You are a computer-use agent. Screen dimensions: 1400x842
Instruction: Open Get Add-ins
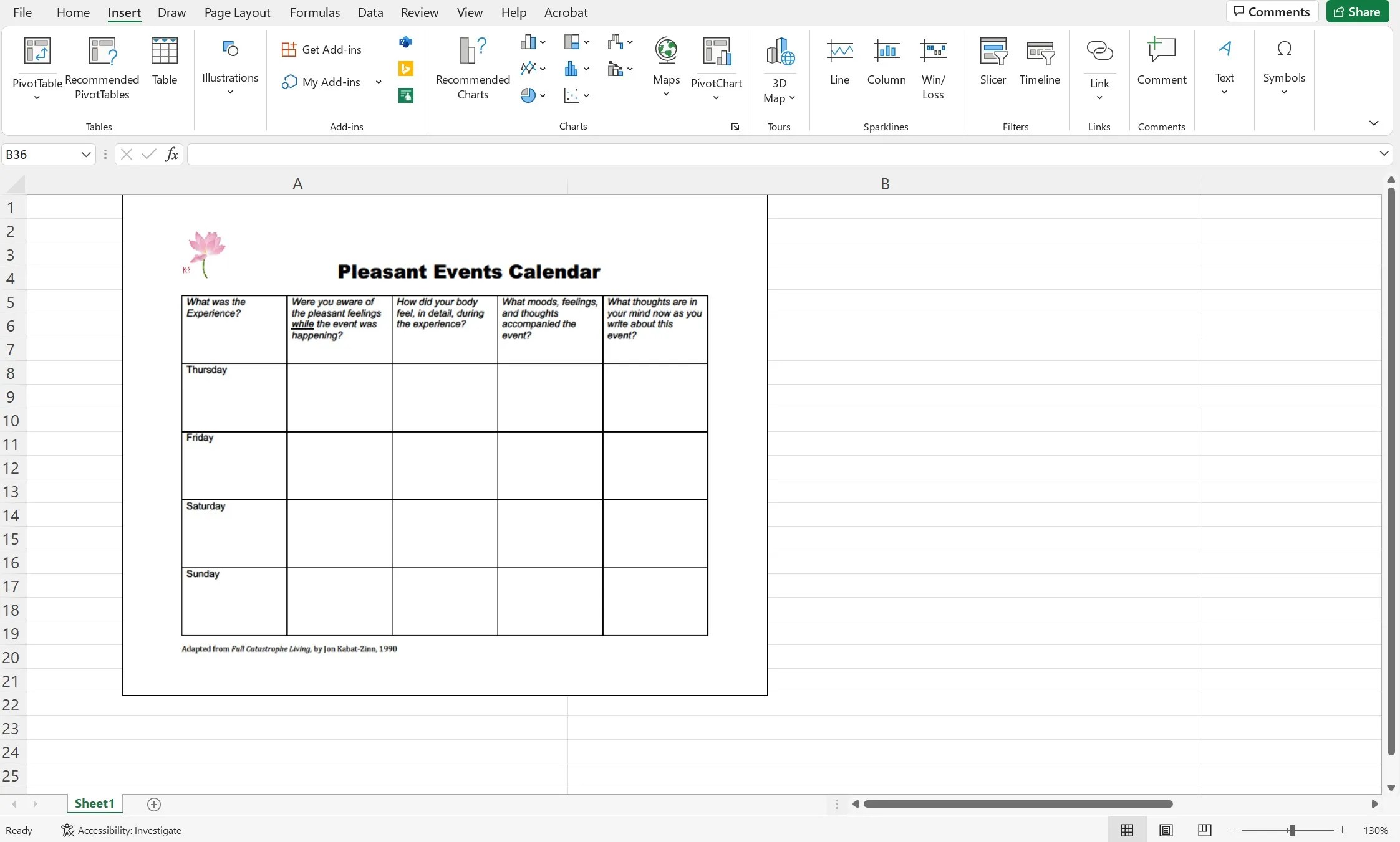322,49
